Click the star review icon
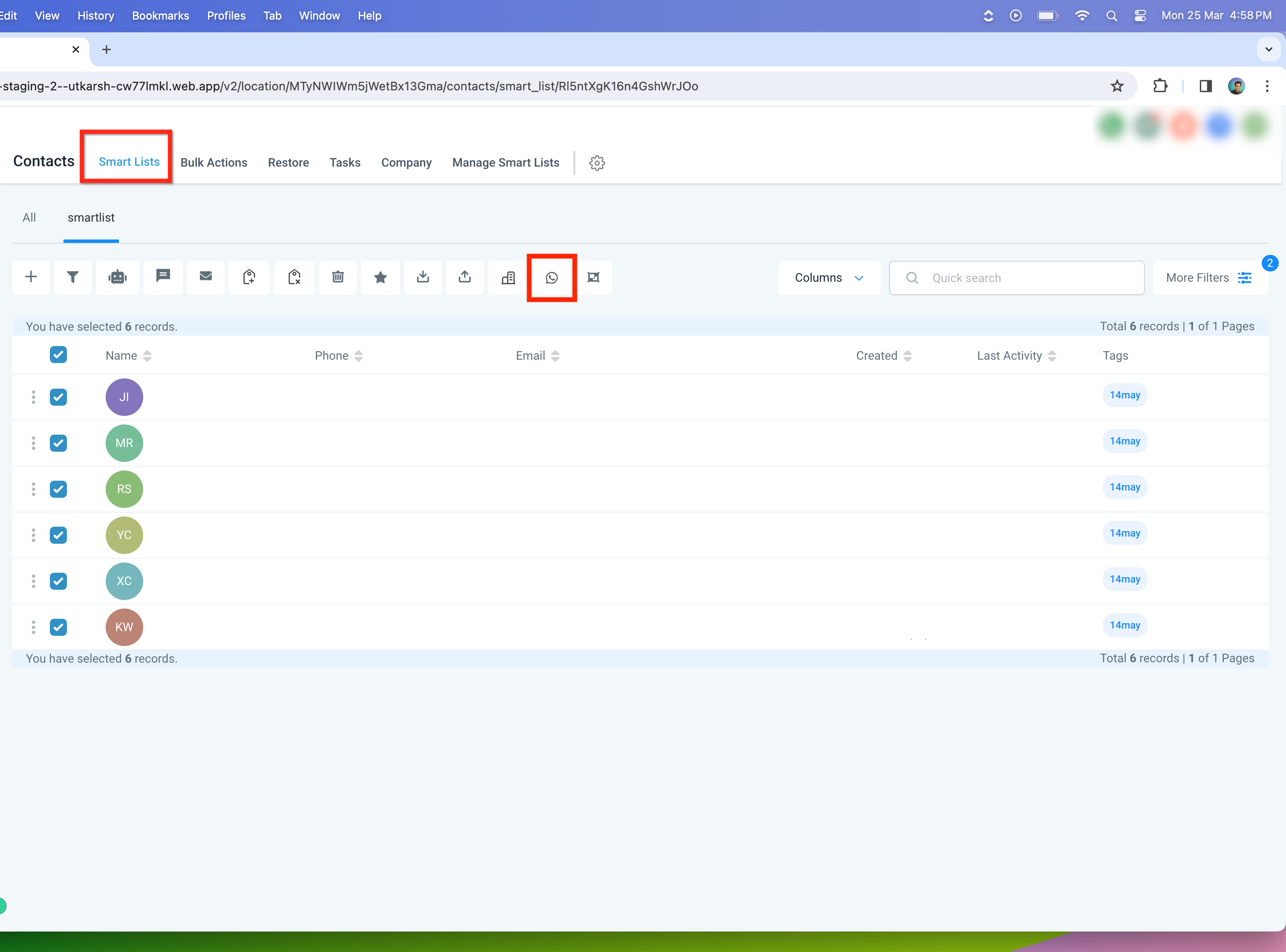The image size is (1286, 952). (380, 278)
